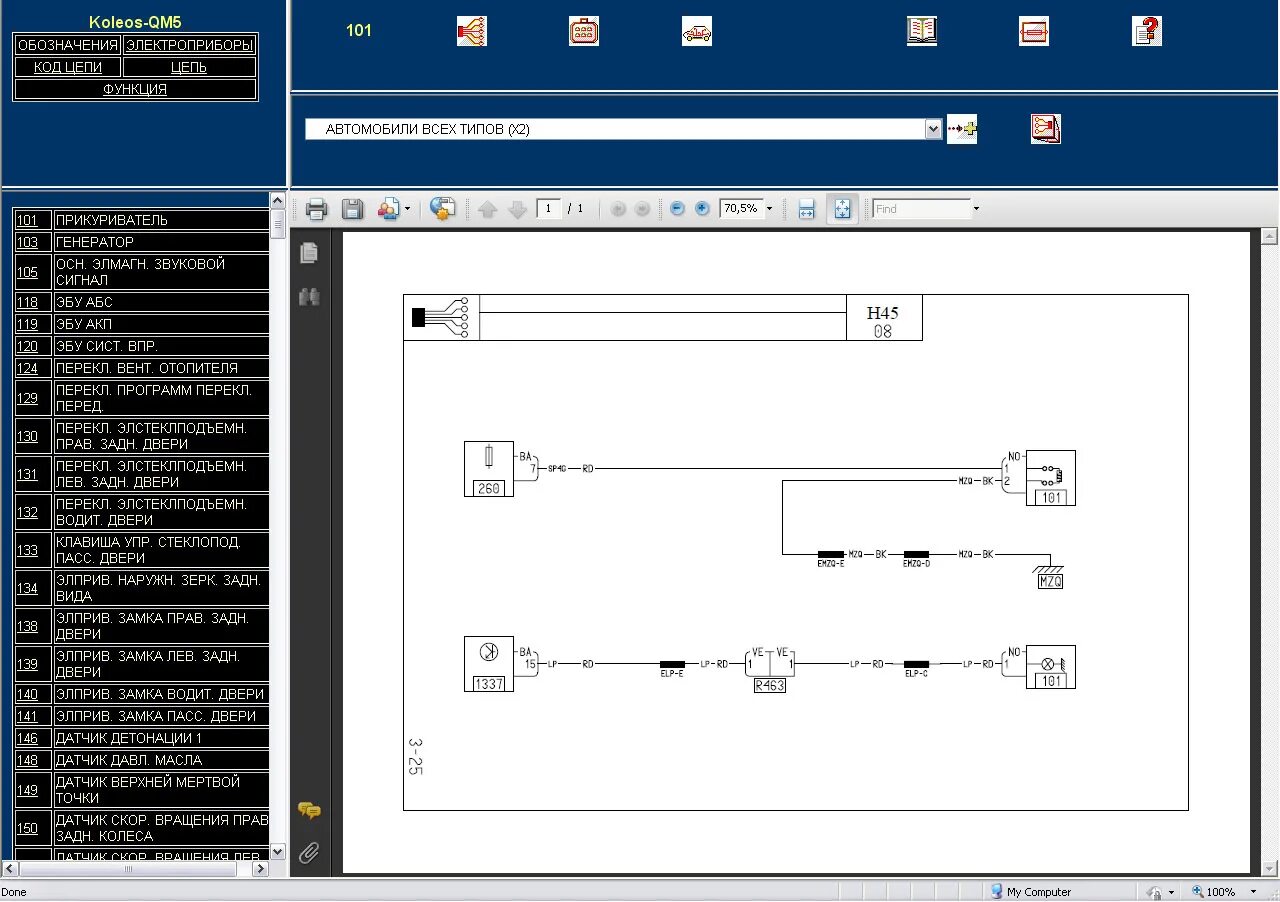Click connector R463 in diagram

click(x=769, y=686)
